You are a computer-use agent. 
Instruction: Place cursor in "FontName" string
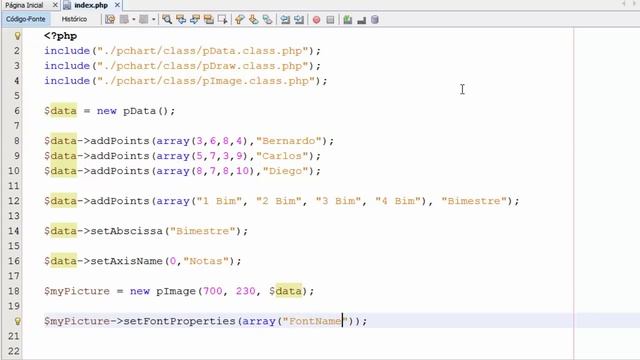pos(315,321)
